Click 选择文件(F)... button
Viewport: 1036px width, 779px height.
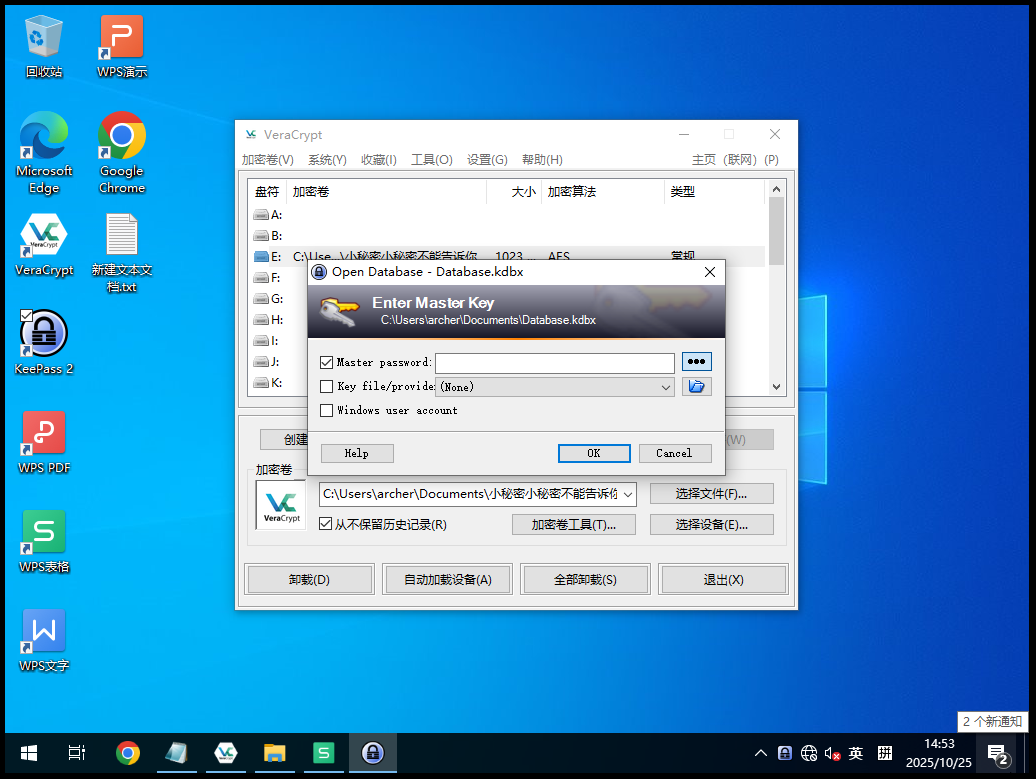(x=712, y=494)
